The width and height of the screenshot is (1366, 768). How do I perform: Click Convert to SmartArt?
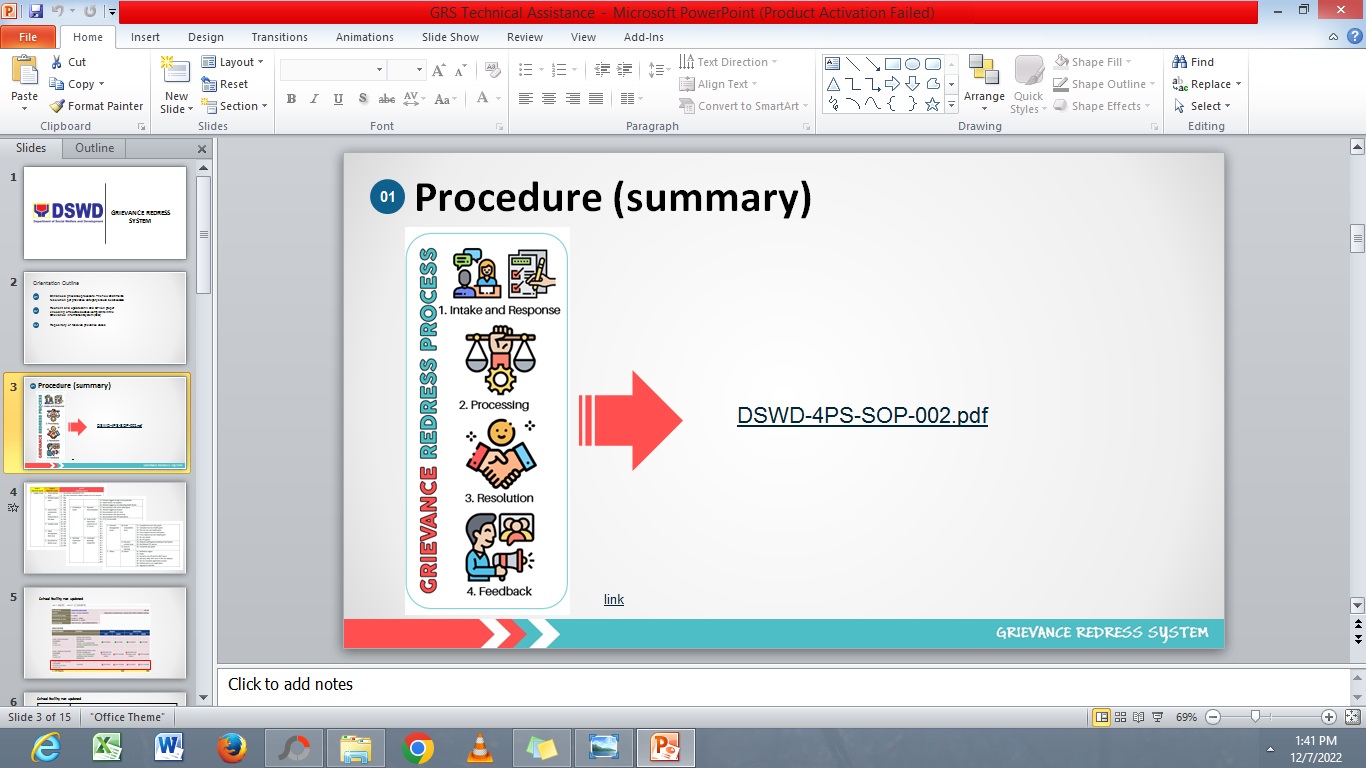point(744,106)
